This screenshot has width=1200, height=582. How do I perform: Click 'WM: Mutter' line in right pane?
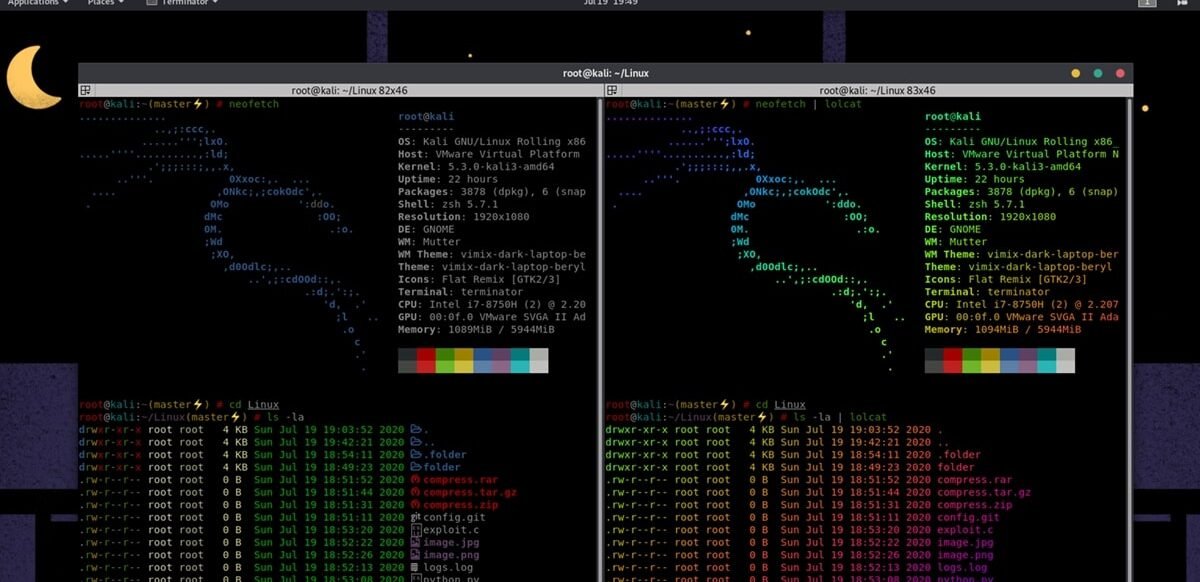956,242
